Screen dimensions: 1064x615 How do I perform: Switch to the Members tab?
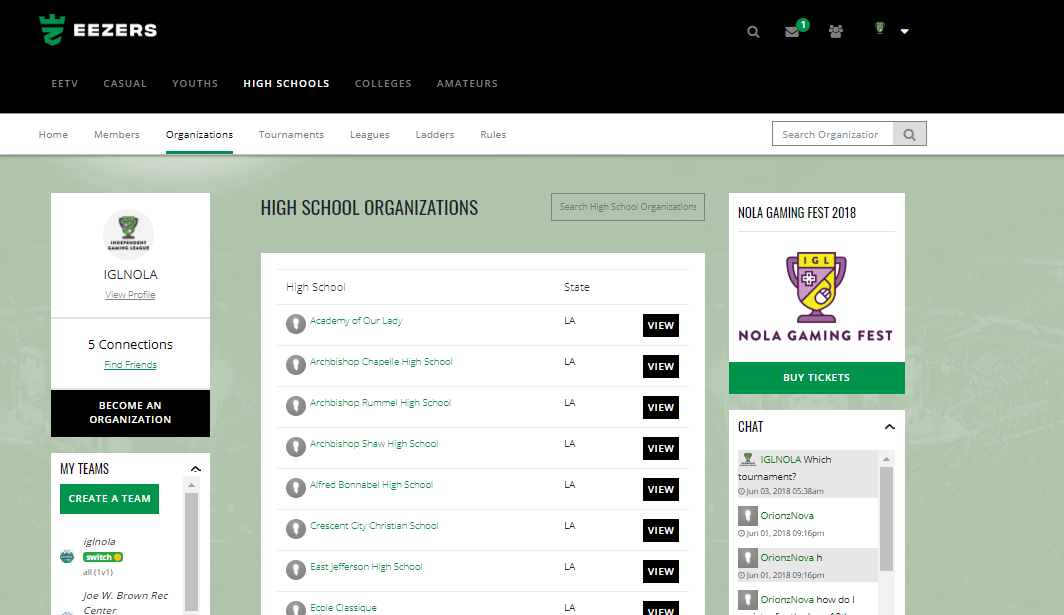coord(117,134)
